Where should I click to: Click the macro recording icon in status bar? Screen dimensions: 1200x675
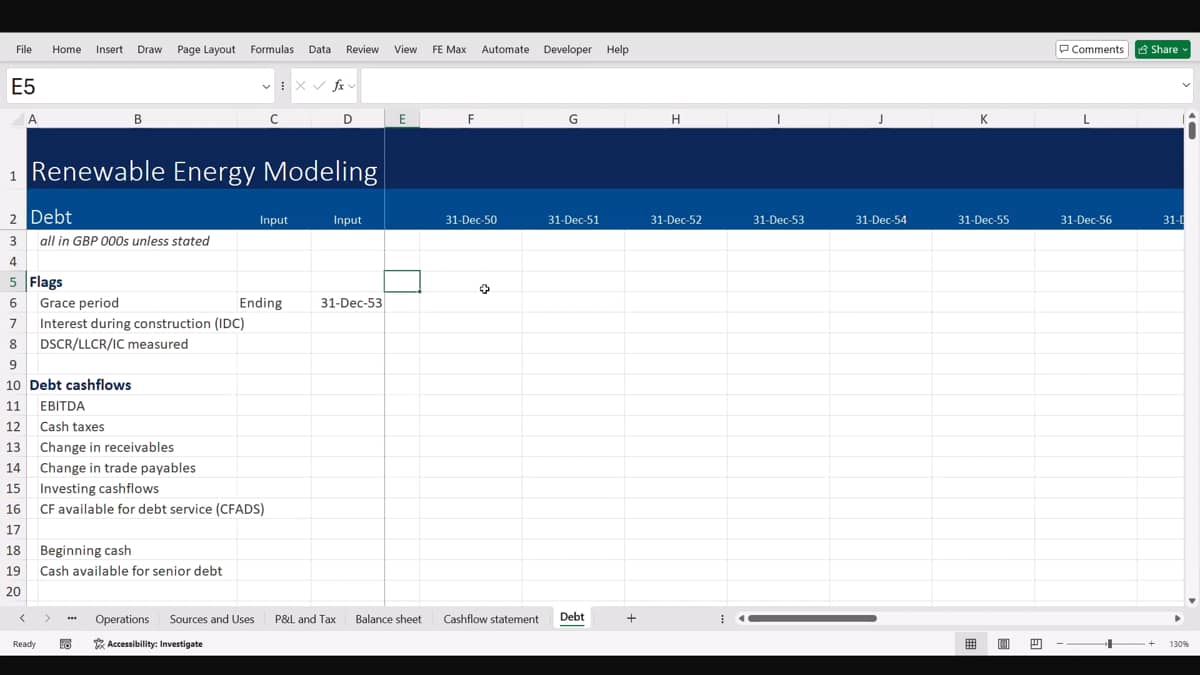tap(66, 644)
